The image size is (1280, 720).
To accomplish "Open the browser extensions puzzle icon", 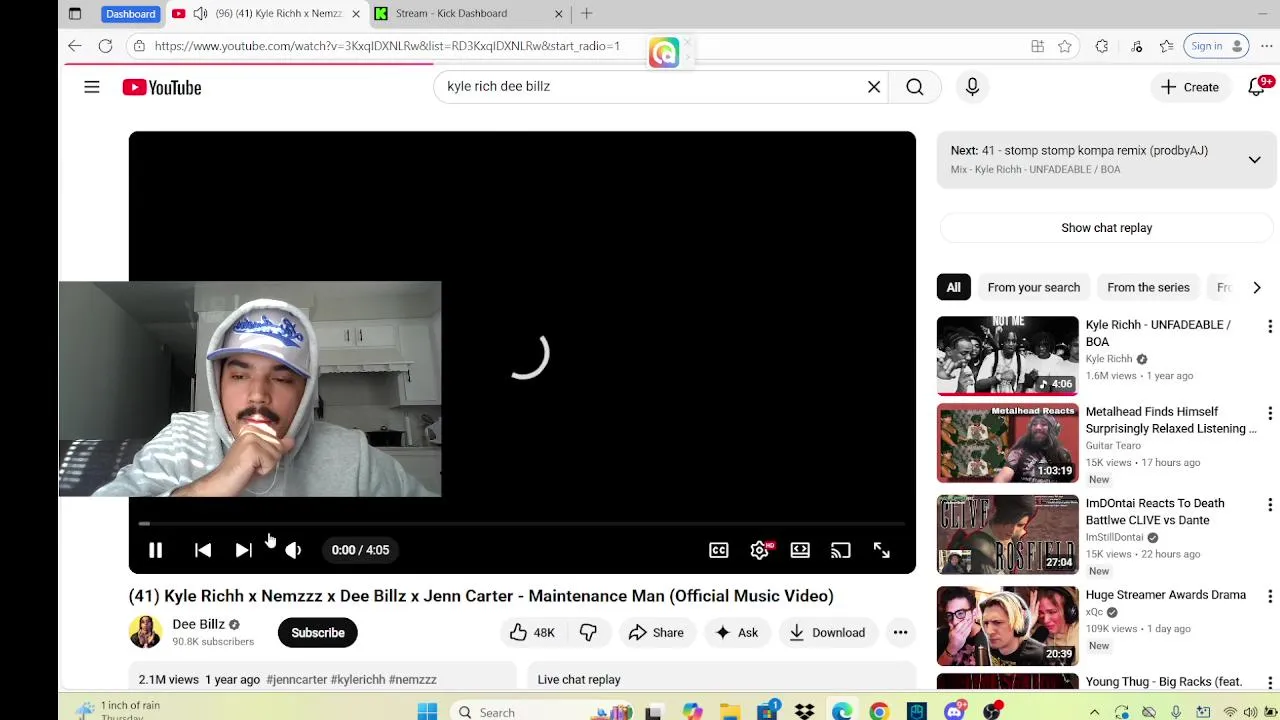I will (1102, 46).
